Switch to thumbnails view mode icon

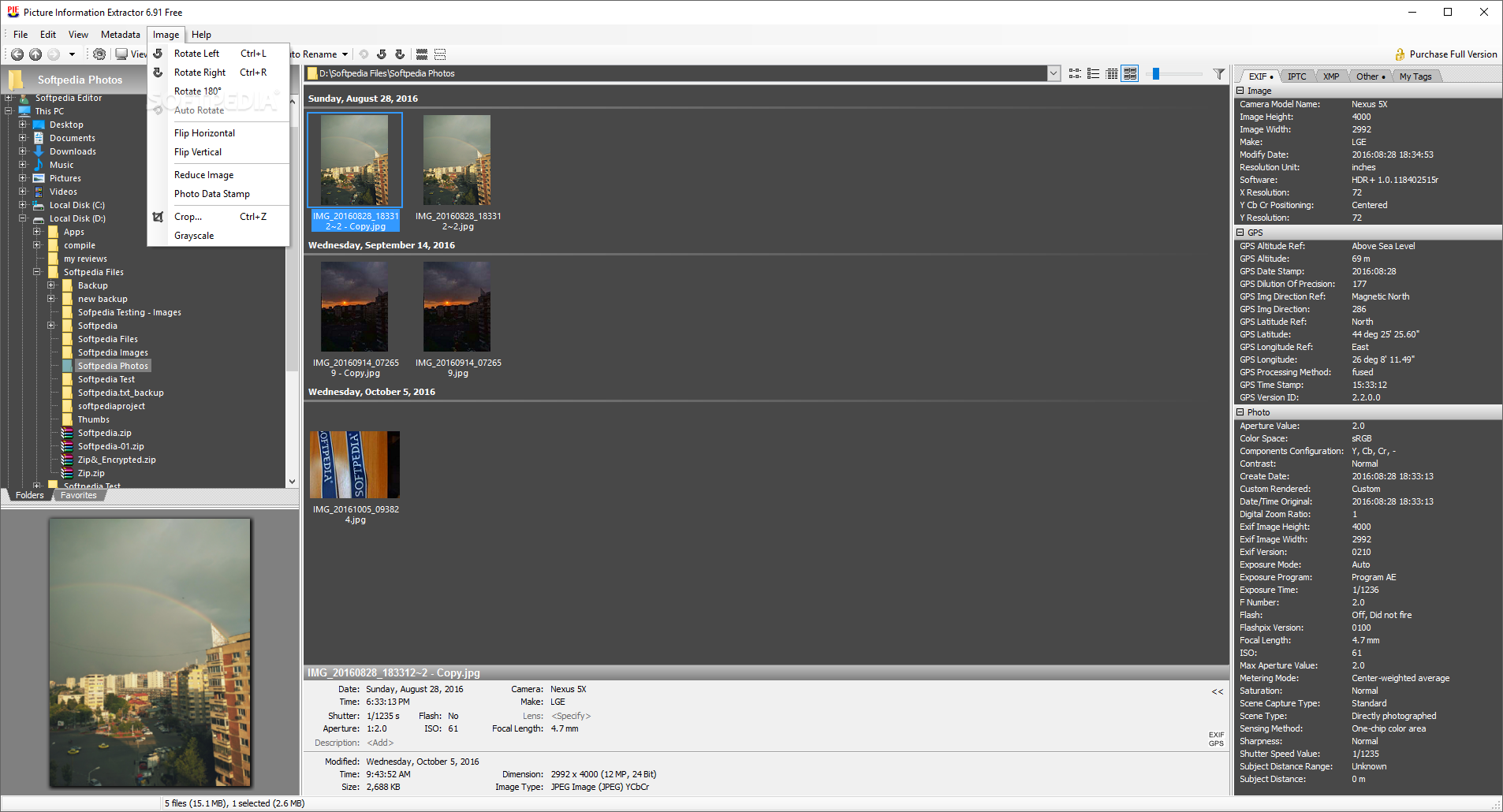point(1130,73)
